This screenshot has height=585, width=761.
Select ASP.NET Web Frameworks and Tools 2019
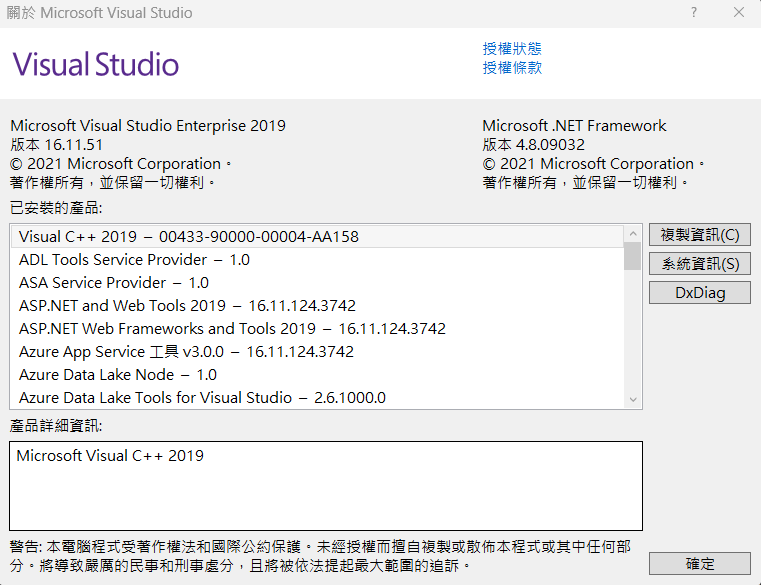[232, 329]
